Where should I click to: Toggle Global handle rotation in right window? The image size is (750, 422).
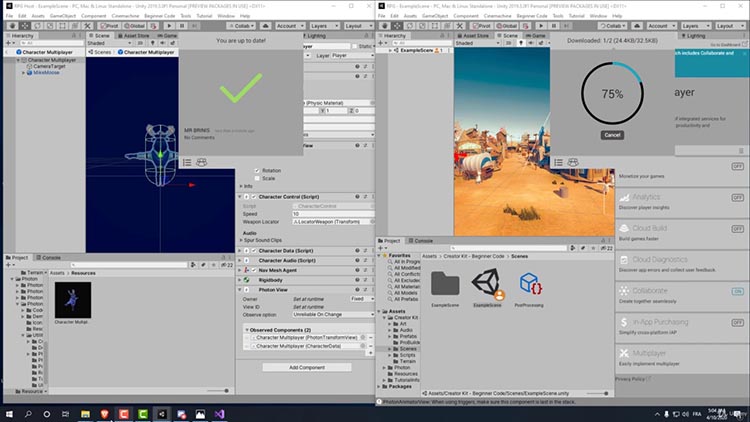click(506, 26)
